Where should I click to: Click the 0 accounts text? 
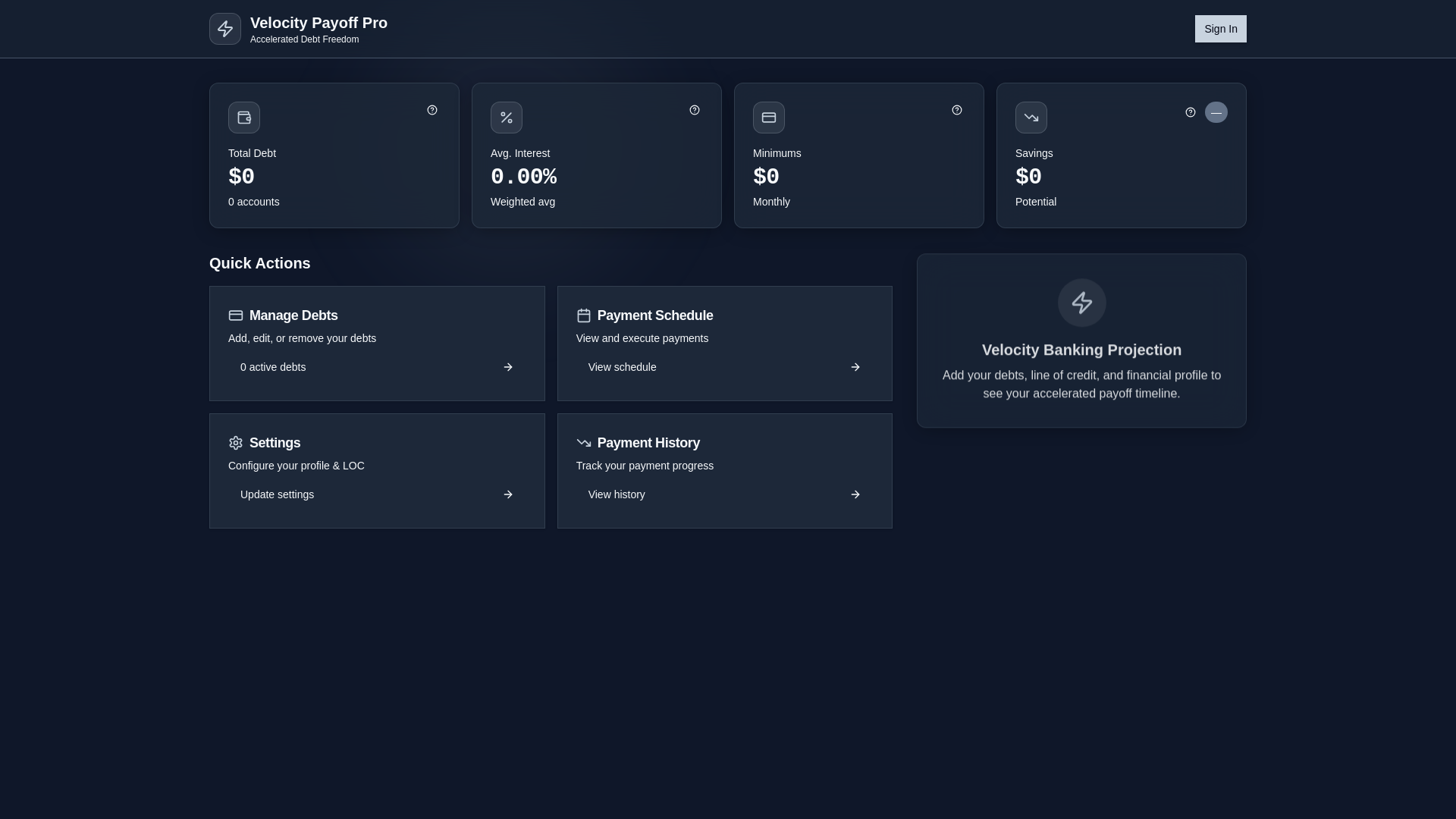pos(254,202)
